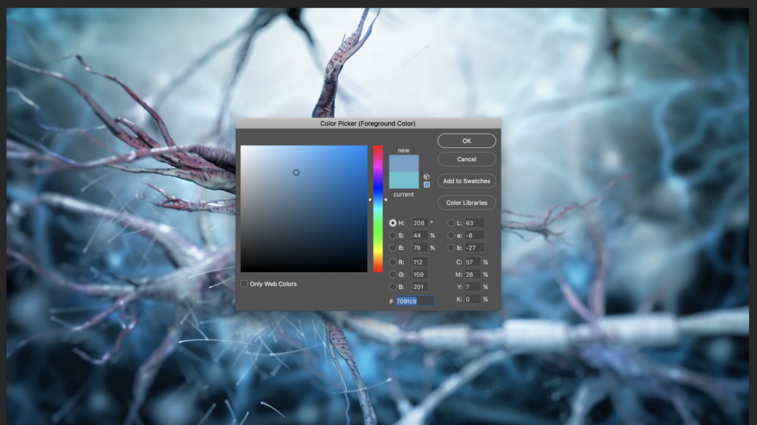Confirm the color with OK
Image resolution: width=757 pixels, height=425 pixels.
point(466,141)
